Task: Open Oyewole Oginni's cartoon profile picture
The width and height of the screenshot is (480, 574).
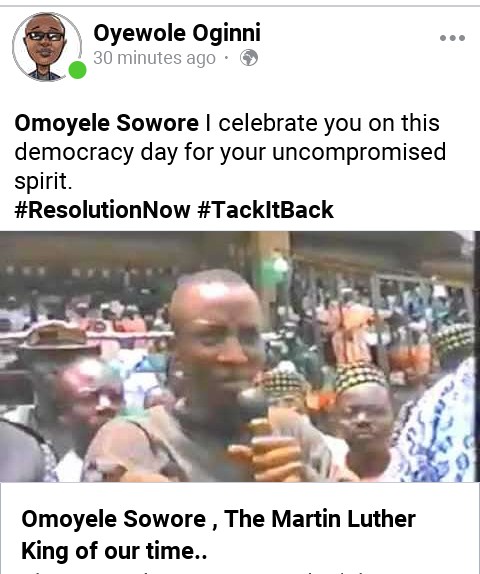Action: pos(46,47)
